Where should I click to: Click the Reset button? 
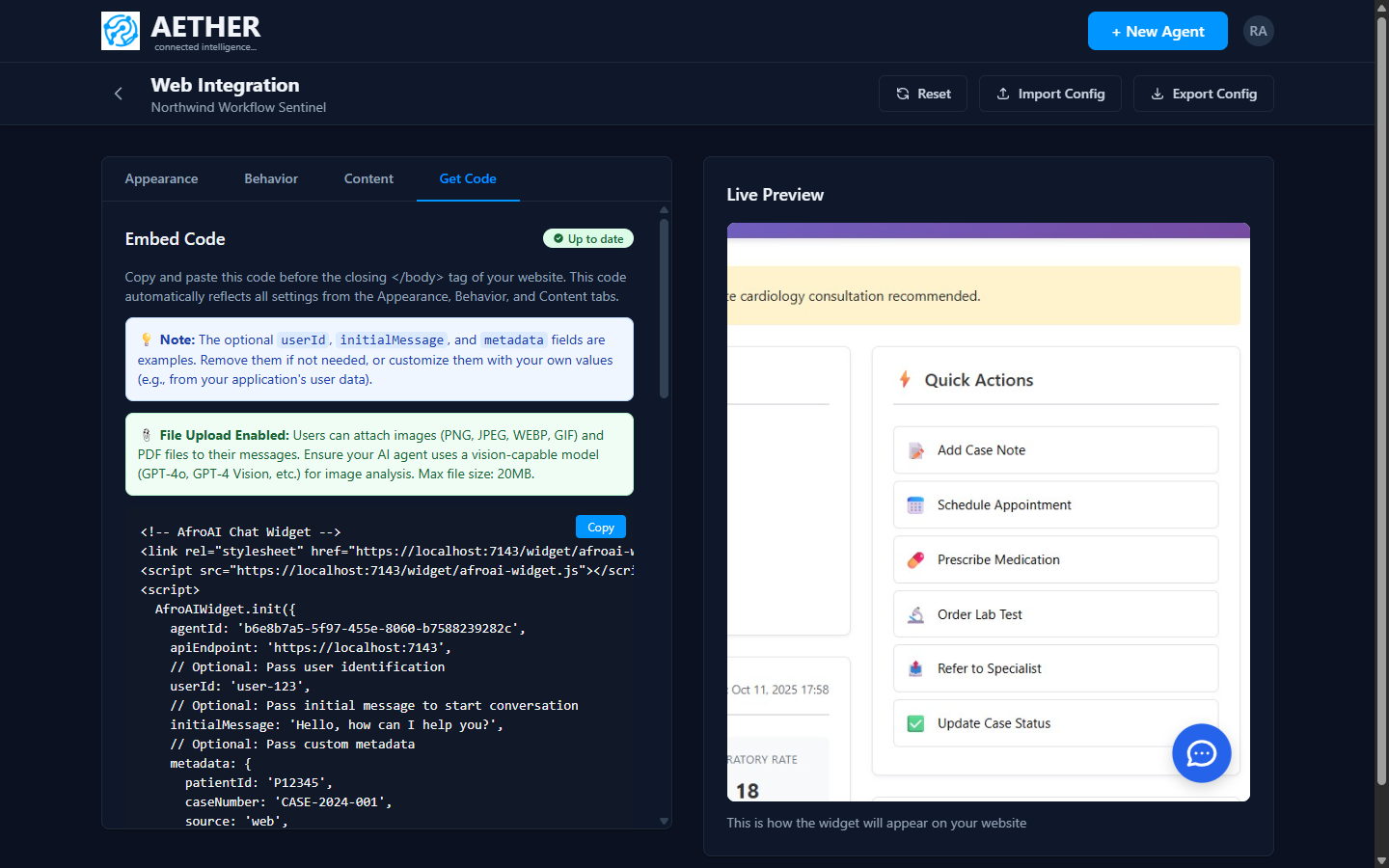[x=923, y=94]
